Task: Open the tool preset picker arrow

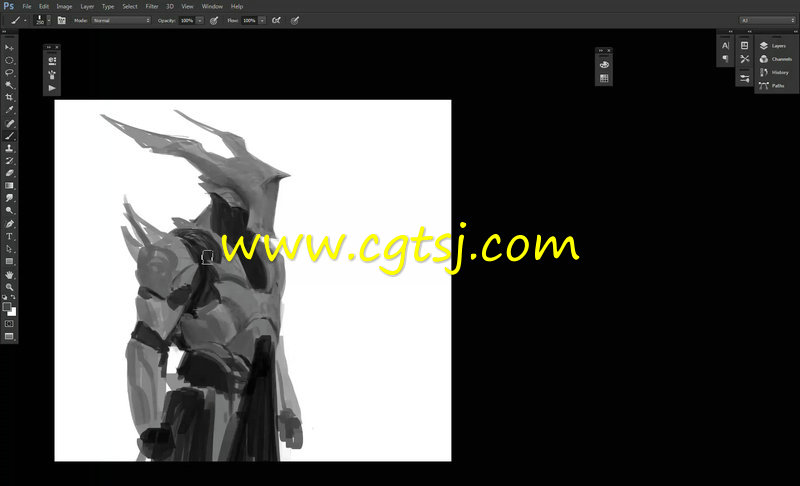Action: (x=25, y=20)
